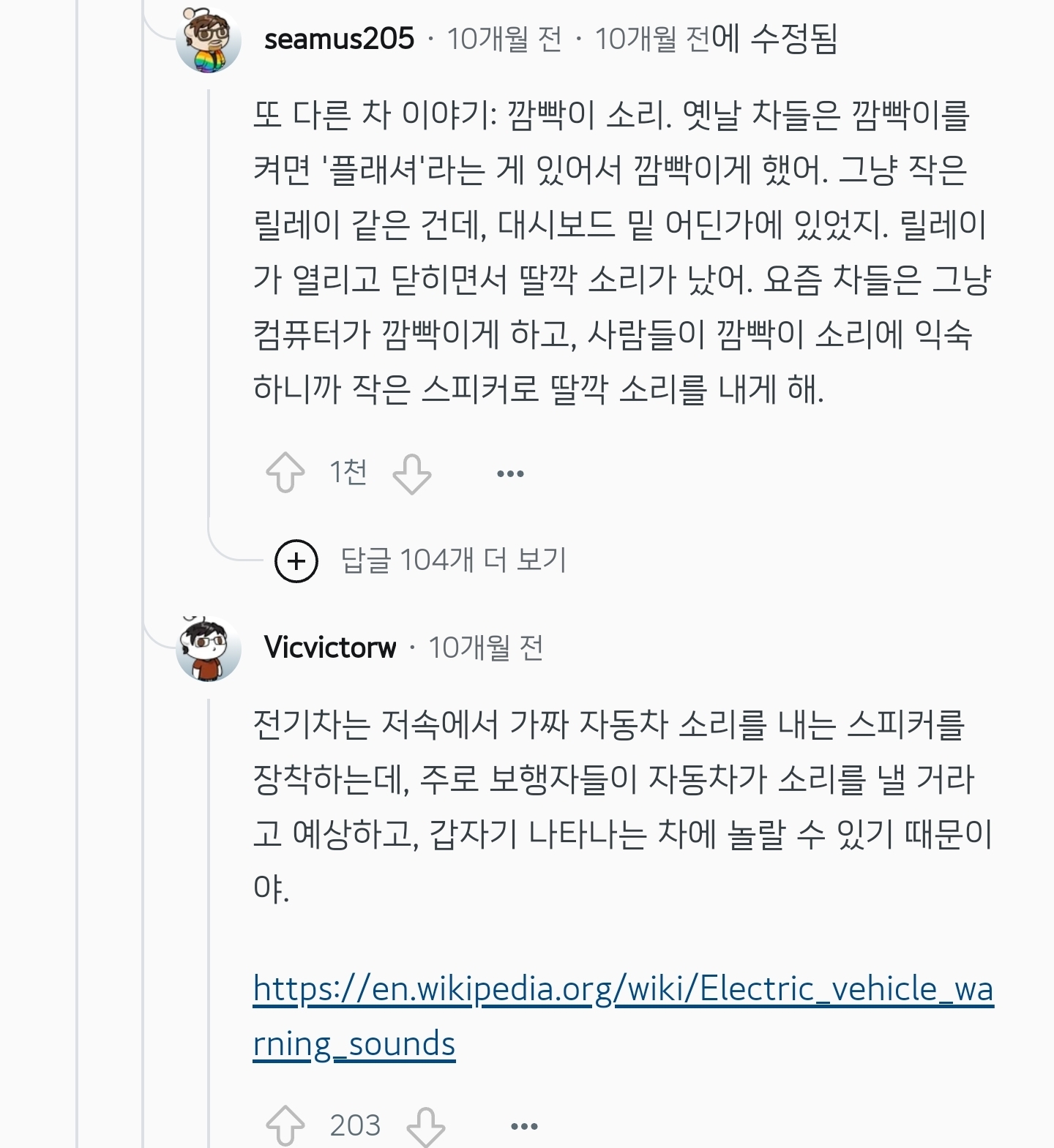Click Vicvictorw's avatar image
1054x1148 pixels.
pos(209,648)
